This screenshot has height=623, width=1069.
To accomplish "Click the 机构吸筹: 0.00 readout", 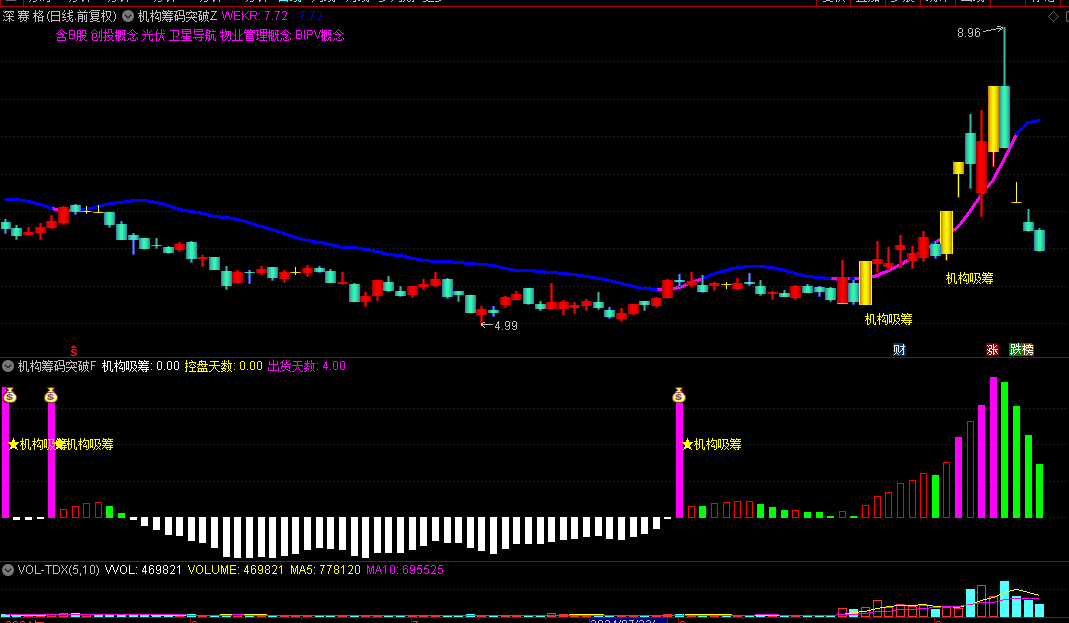I will point(140,366).
